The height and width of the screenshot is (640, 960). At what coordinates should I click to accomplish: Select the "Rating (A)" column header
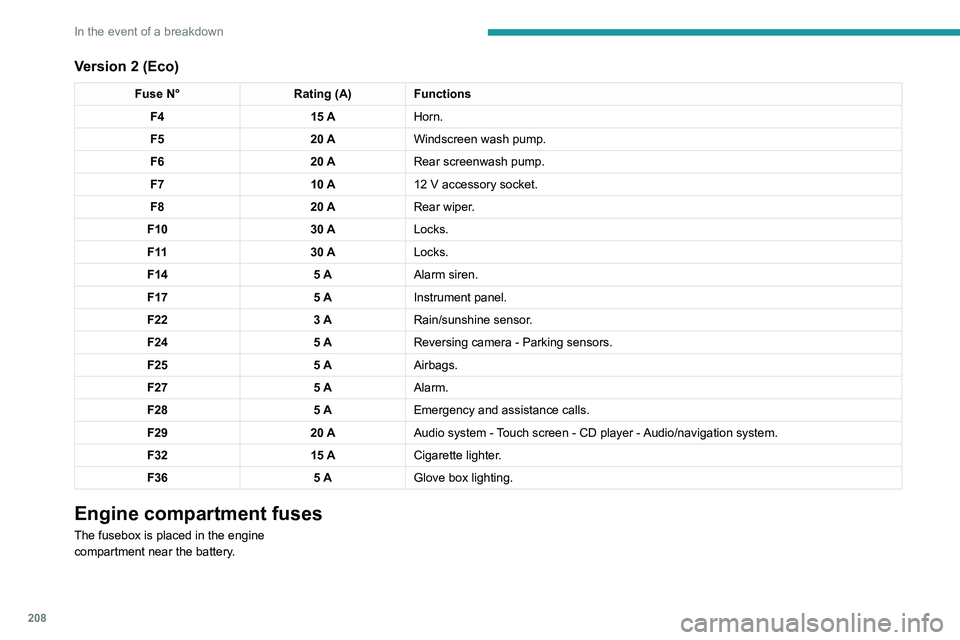tap(322, 94)
